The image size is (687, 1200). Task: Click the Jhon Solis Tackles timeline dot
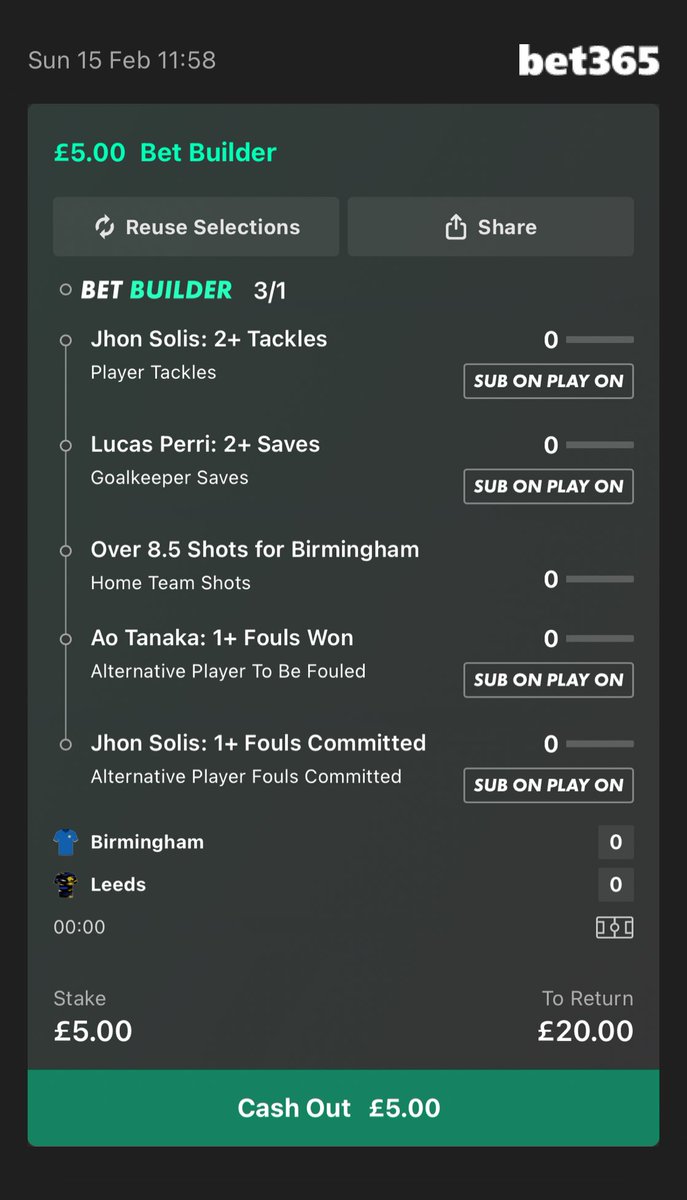[66, 340]
